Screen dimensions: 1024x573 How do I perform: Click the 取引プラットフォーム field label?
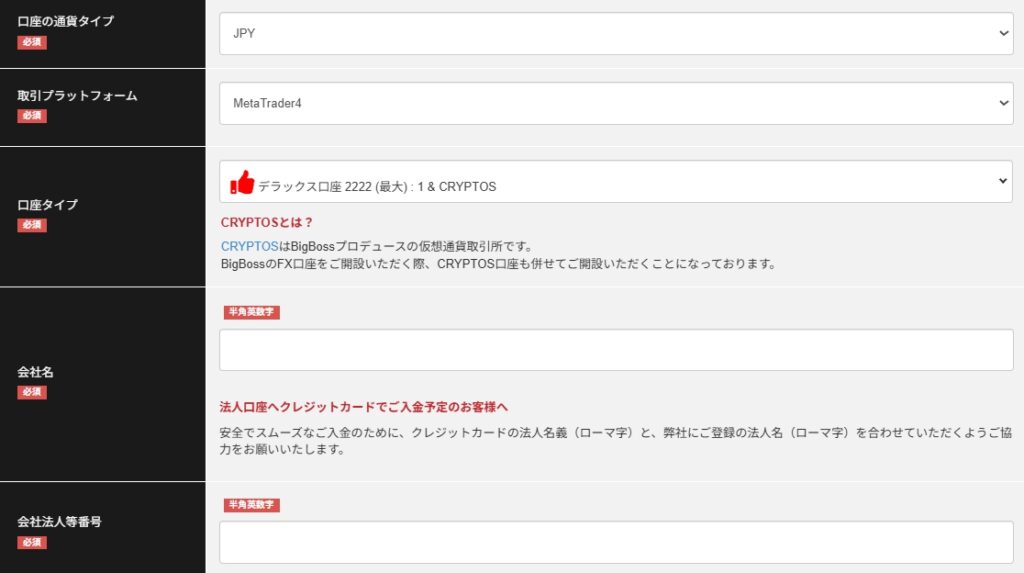pos(77,96)
